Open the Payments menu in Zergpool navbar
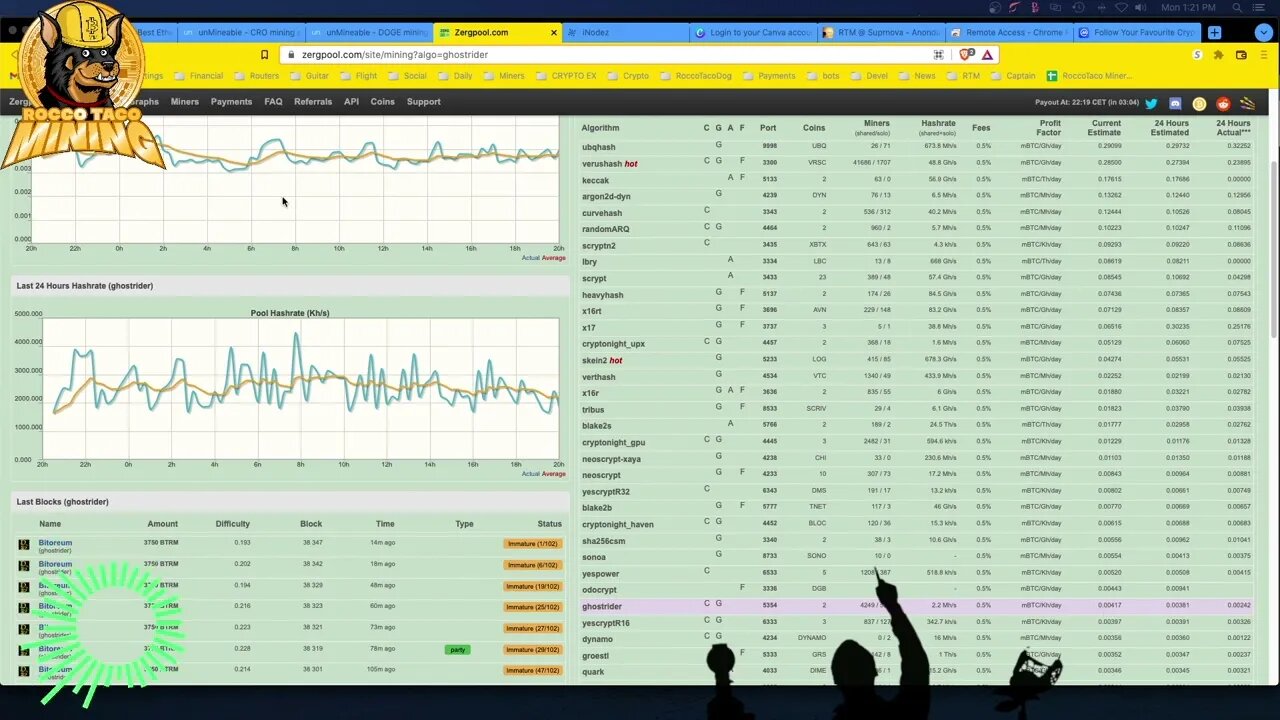This screenshot has height=720, width=1280. coord(231,102)
